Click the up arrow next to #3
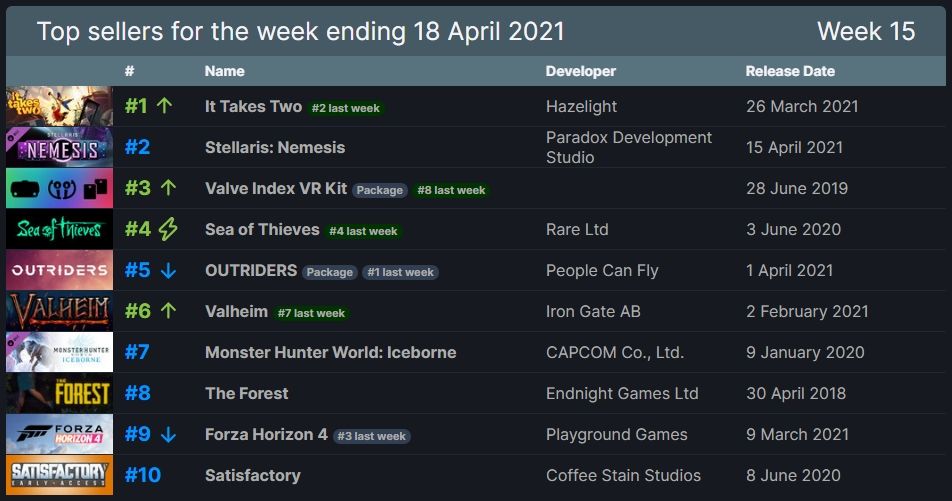 168,188
